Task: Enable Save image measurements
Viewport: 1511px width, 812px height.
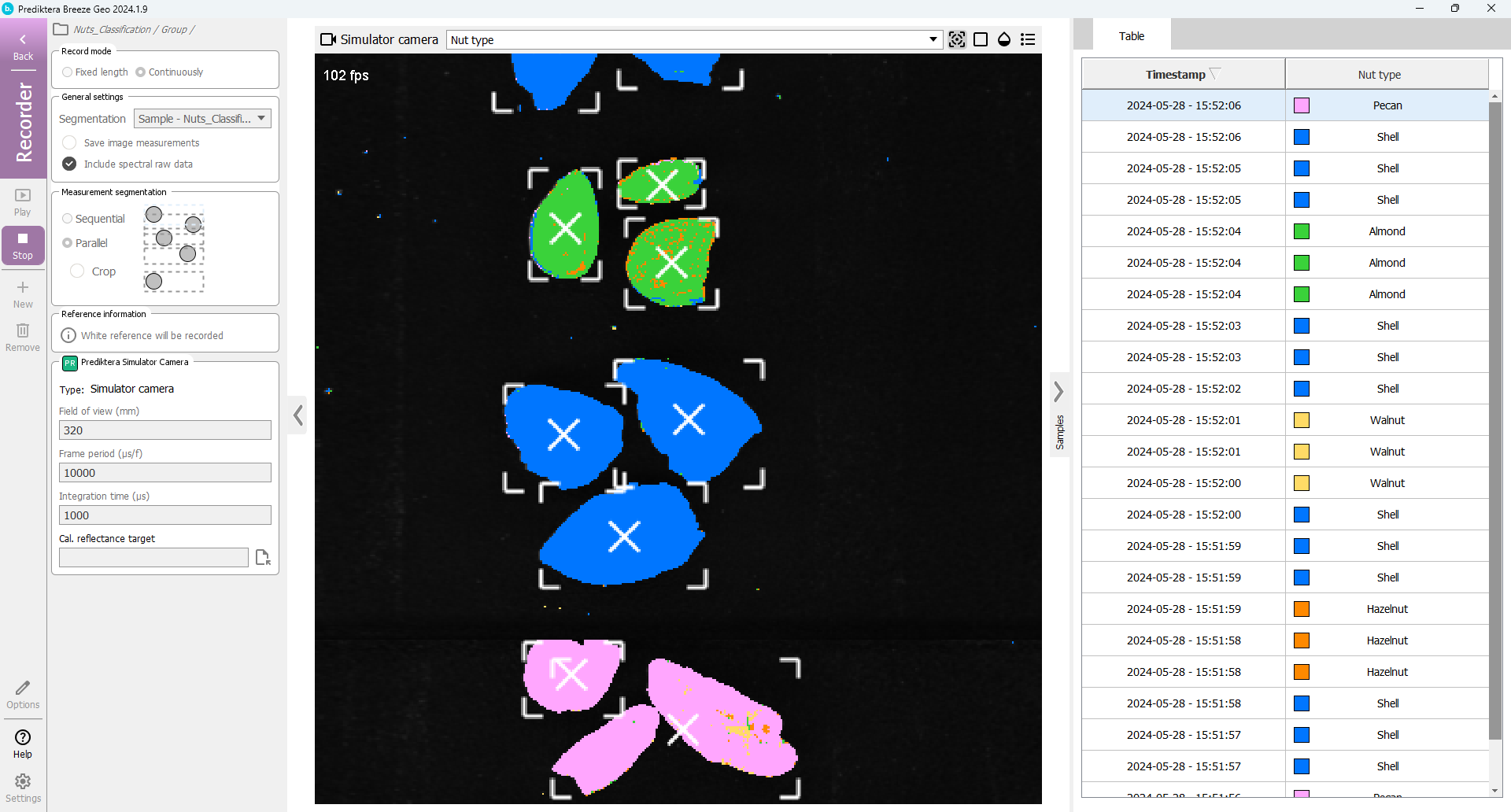Action: click(70, 142)
